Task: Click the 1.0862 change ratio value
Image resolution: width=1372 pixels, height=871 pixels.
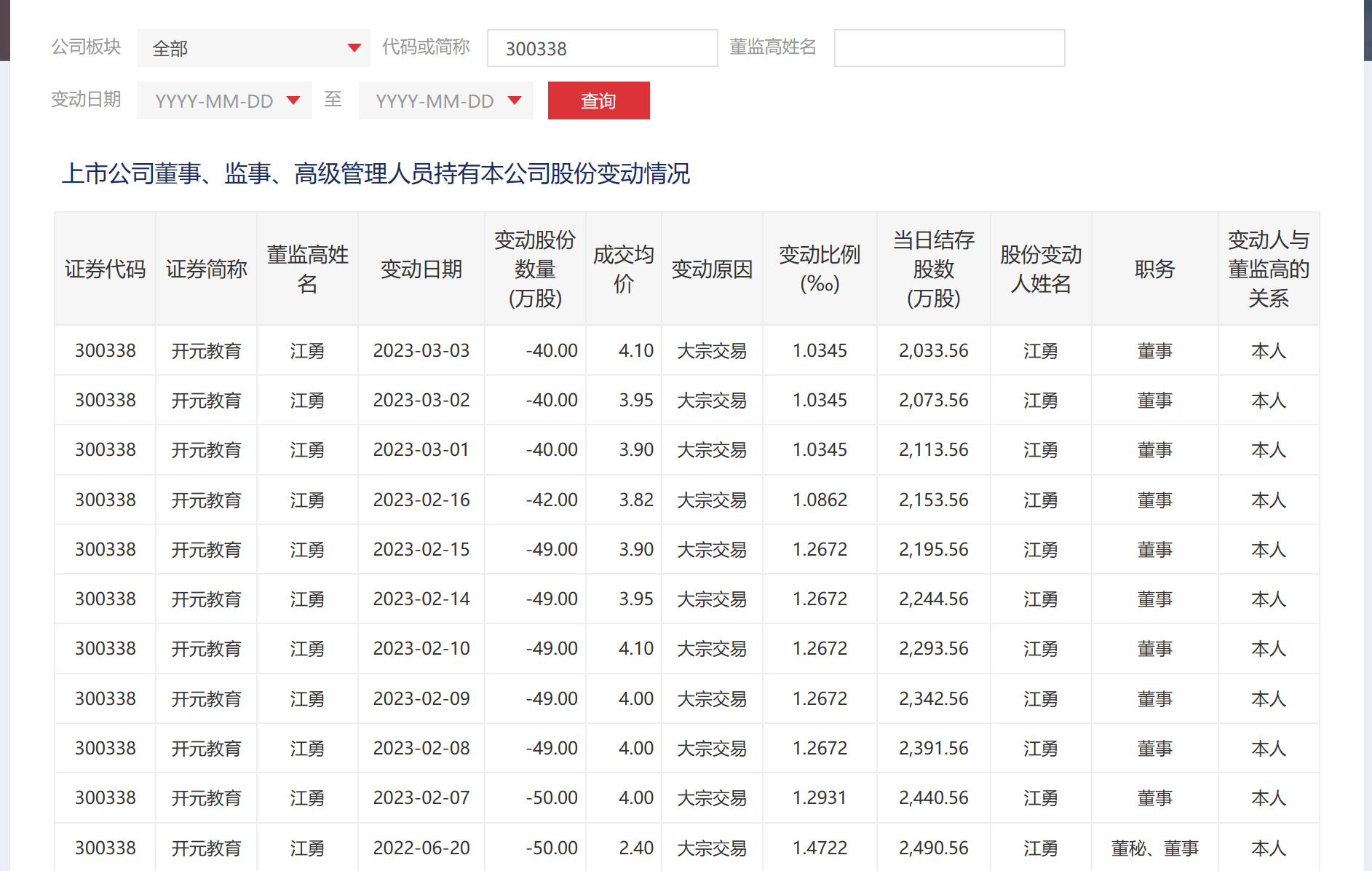Action: tap(820, 500)
